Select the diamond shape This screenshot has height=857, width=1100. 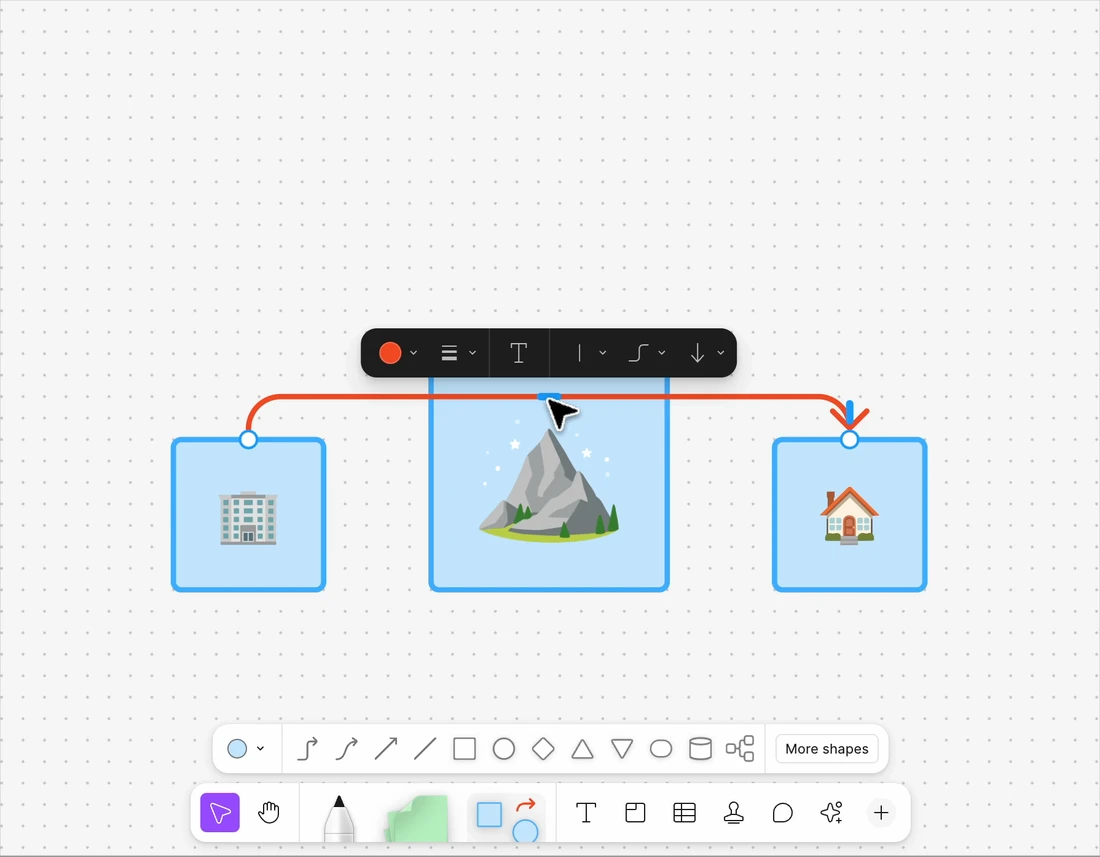543,748
